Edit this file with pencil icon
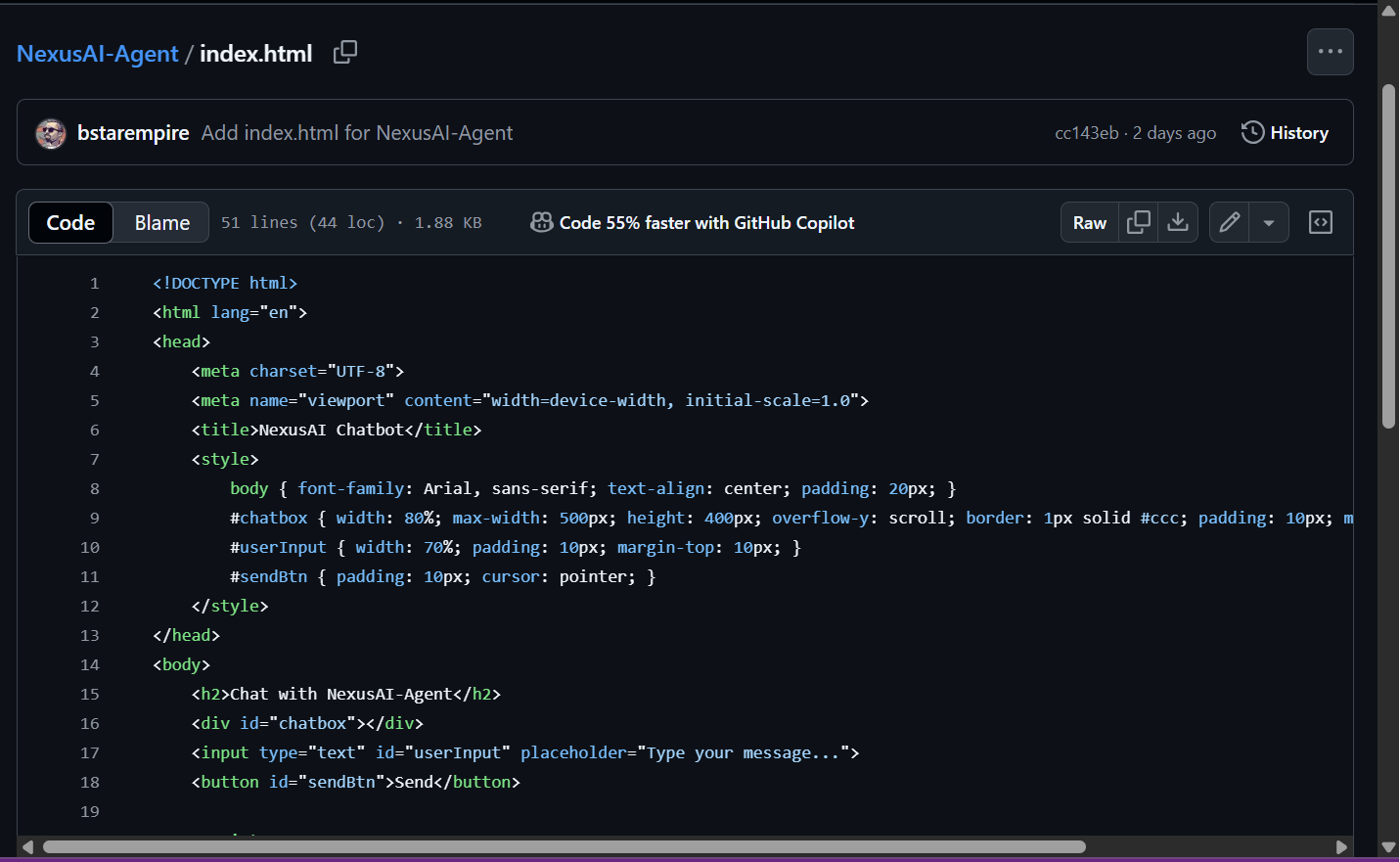Image resolution: width=1400 pixels, height=862 pixels. (1229, 223)
